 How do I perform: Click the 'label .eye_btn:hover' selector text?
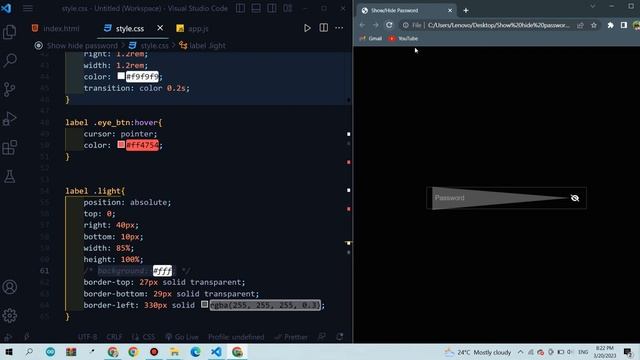(113, 122)
